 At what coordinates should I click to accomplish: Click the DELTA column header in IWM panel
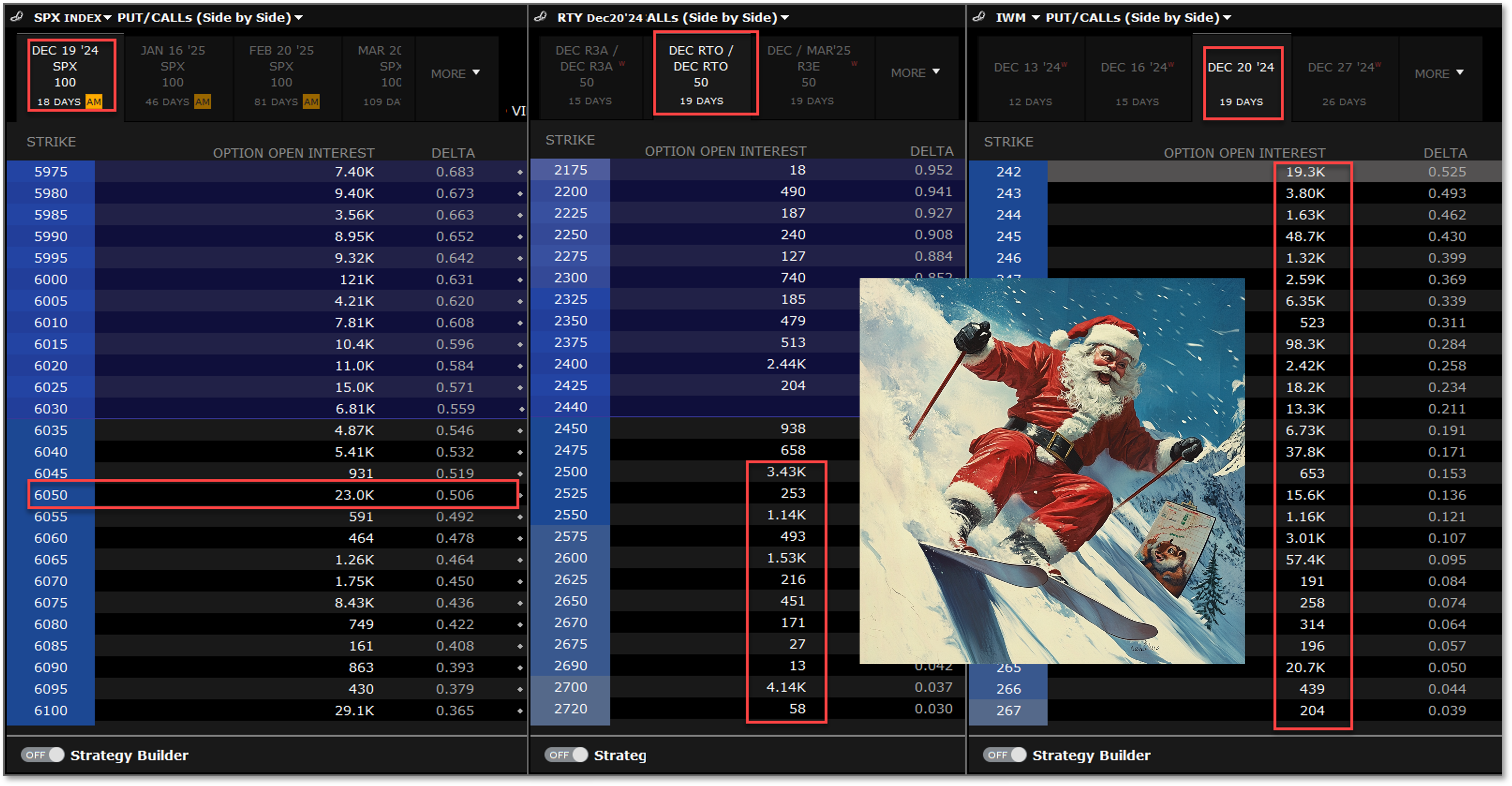coord(1445,153)
